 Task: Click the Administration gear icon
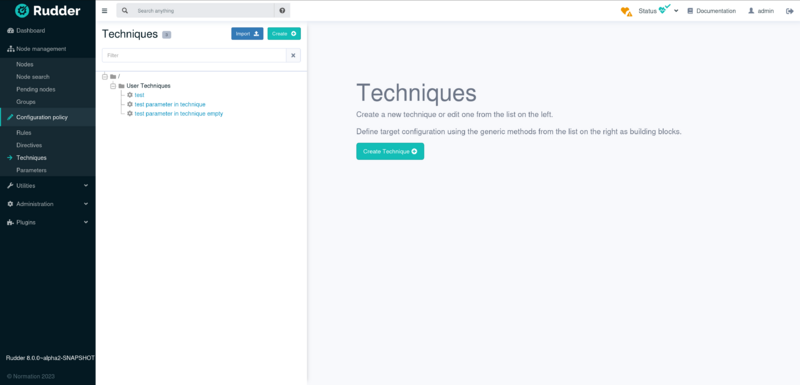tap(10, 204)
